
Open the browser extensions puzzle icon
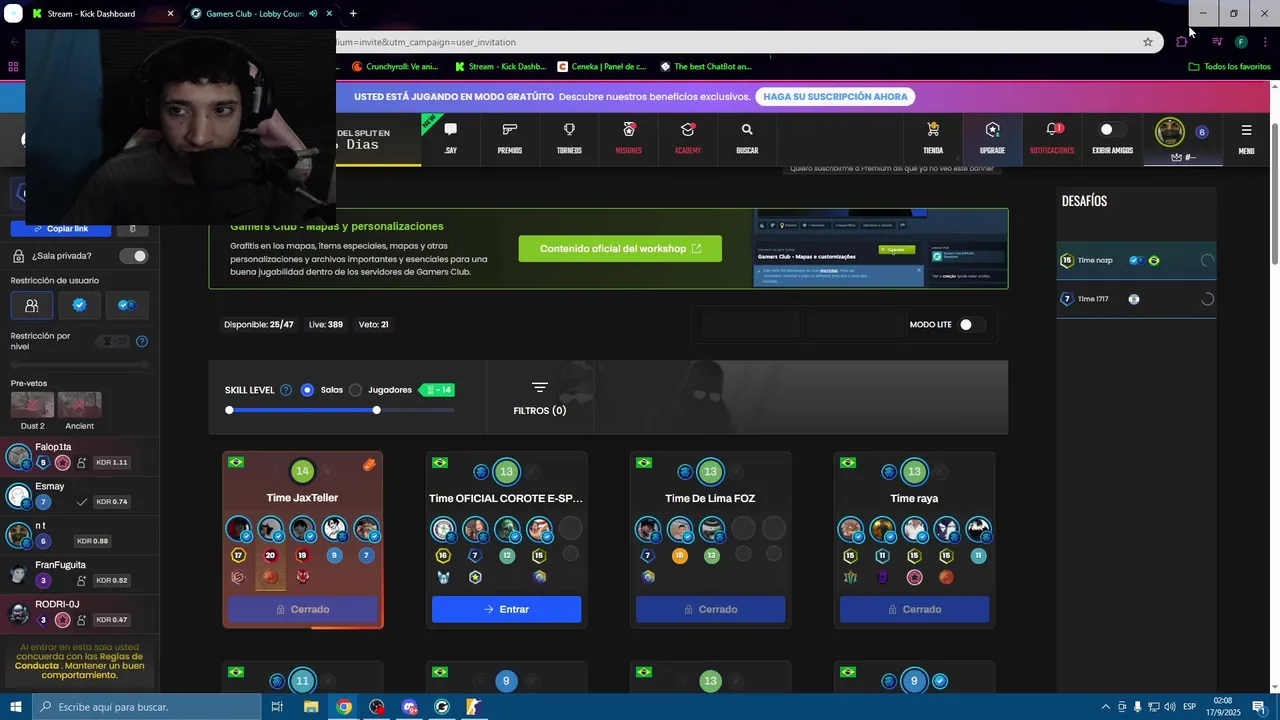click(x=1182, y=42)
